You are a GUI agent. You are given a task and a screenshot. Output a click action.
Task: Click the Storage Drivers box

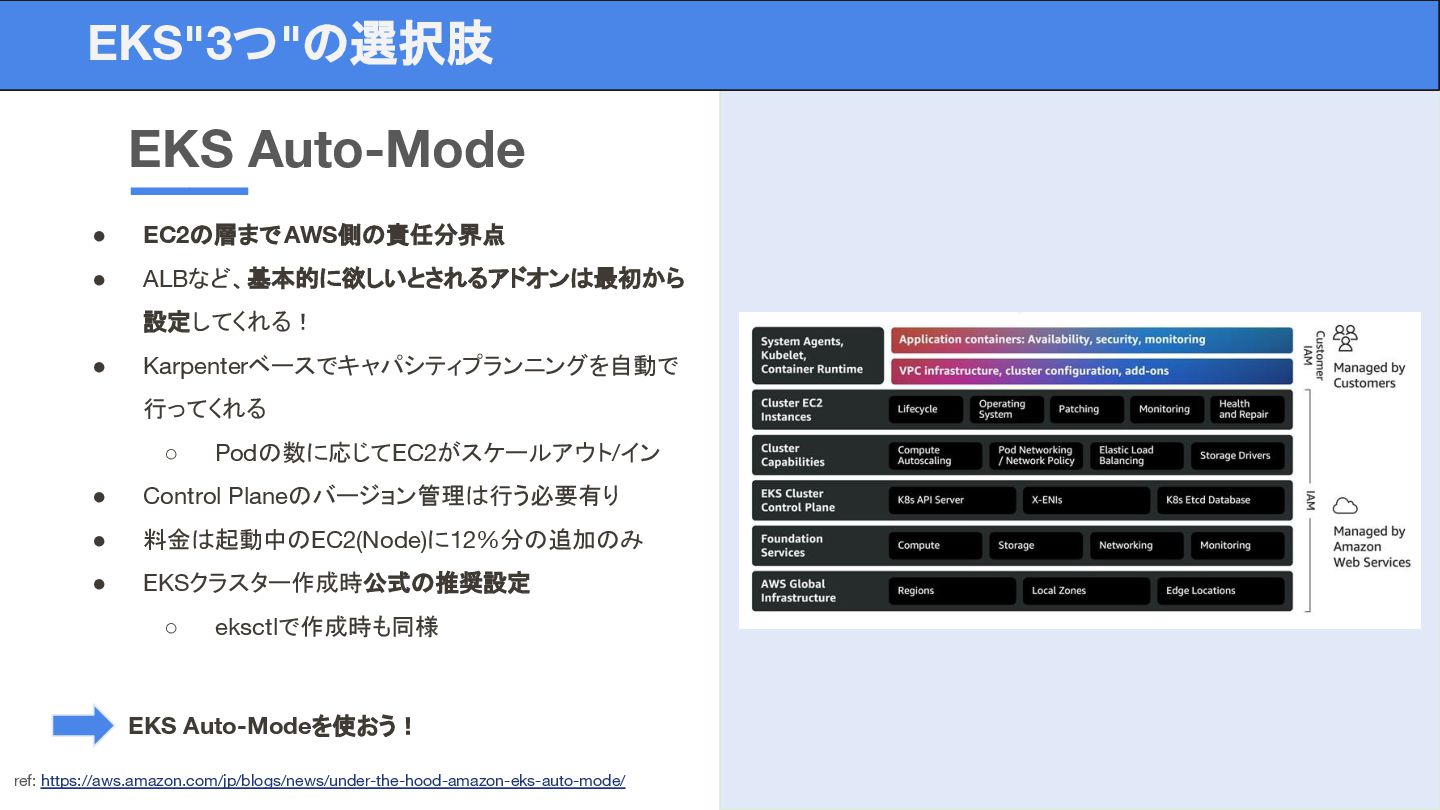tap(1238, 455)
